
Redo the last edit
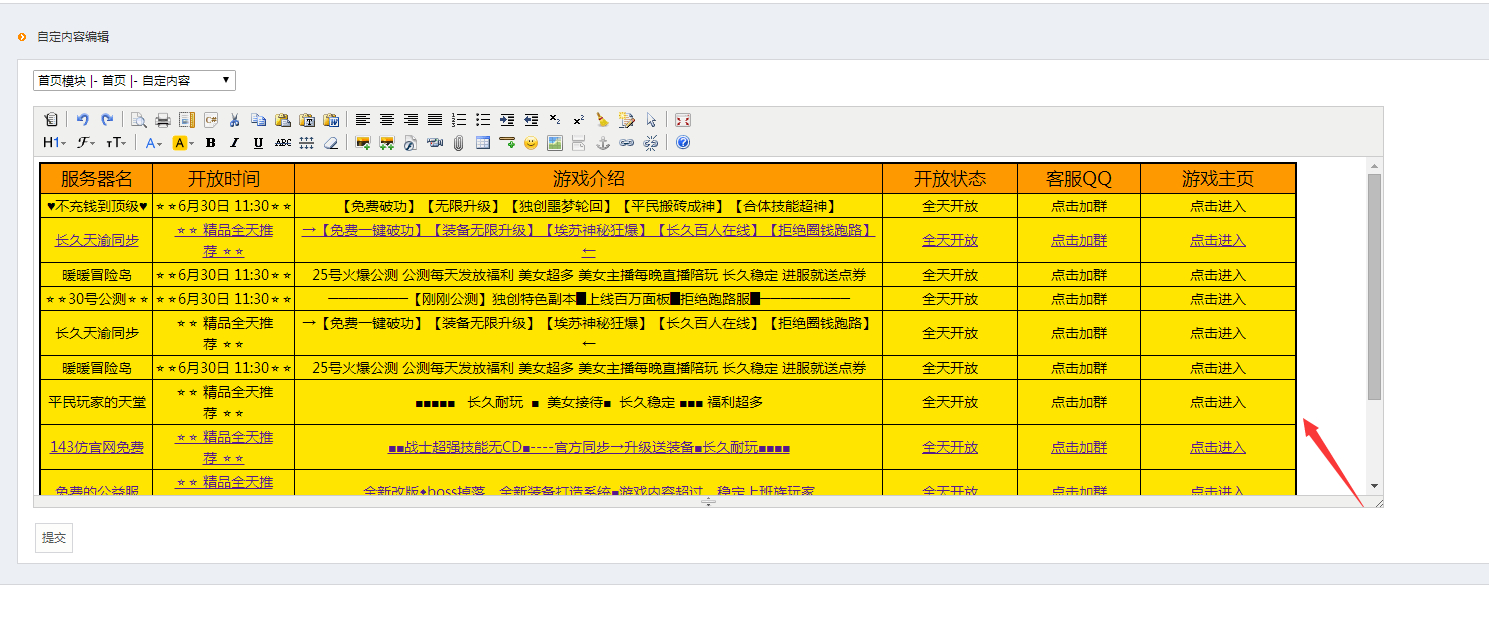107,119
